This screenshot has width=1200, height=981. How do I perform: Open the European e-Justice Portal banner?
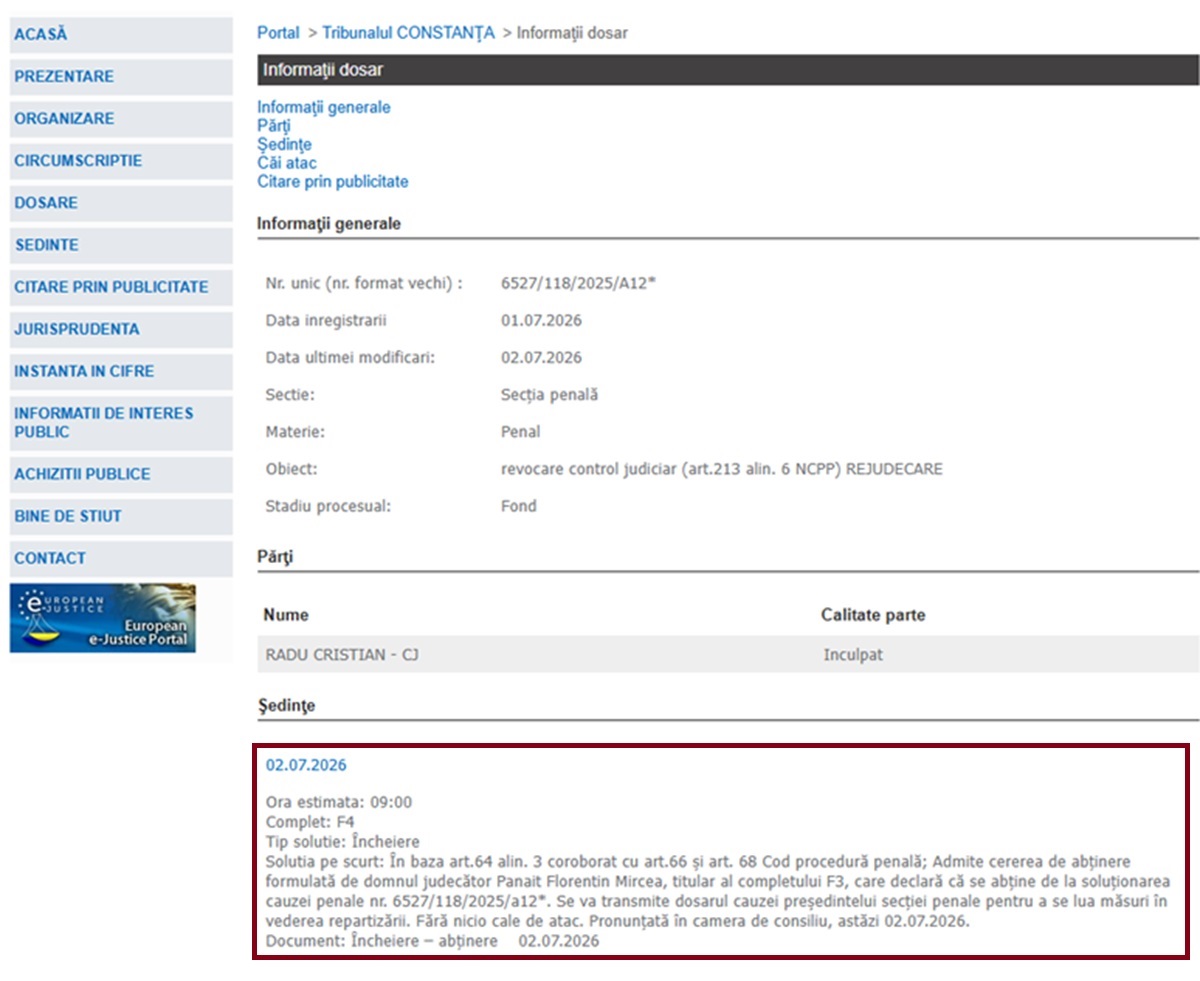(x=103, y=618)
